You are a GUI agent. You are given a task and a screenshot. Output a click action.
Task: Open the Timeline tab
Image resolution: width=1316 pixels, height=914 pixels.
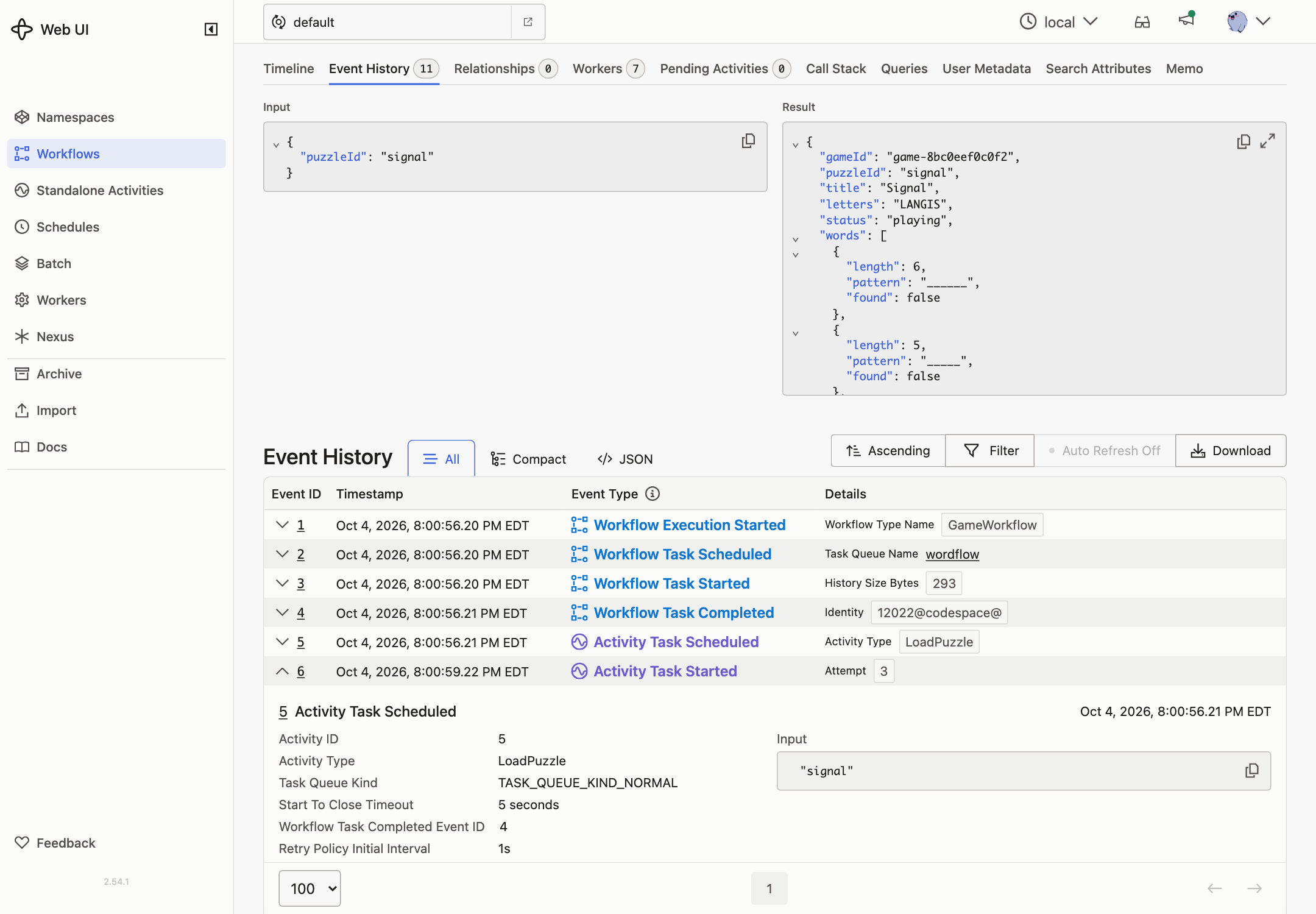pos(289,69)
